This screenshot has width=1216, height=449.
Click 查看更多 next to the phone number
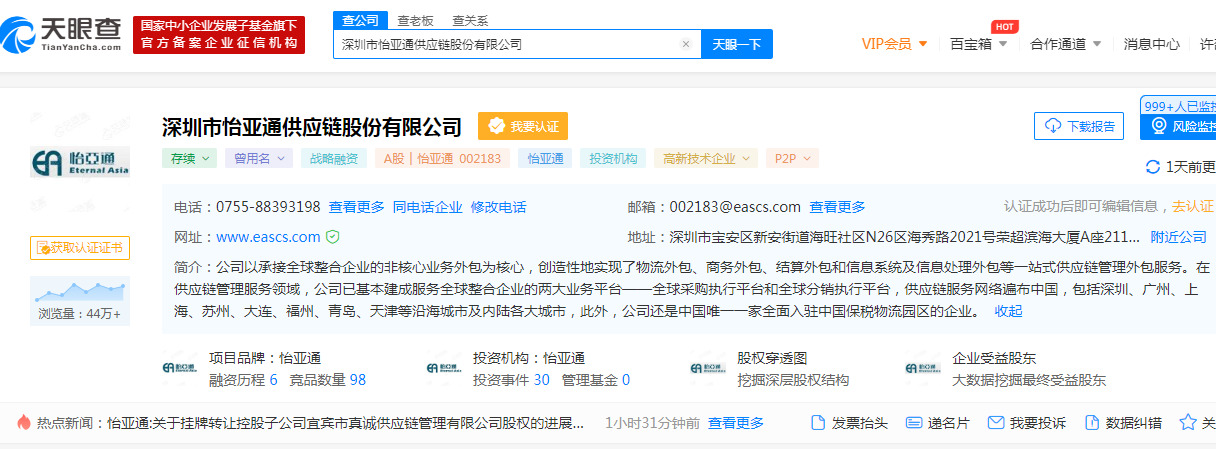pyautogui.click(x=356, y=207)
